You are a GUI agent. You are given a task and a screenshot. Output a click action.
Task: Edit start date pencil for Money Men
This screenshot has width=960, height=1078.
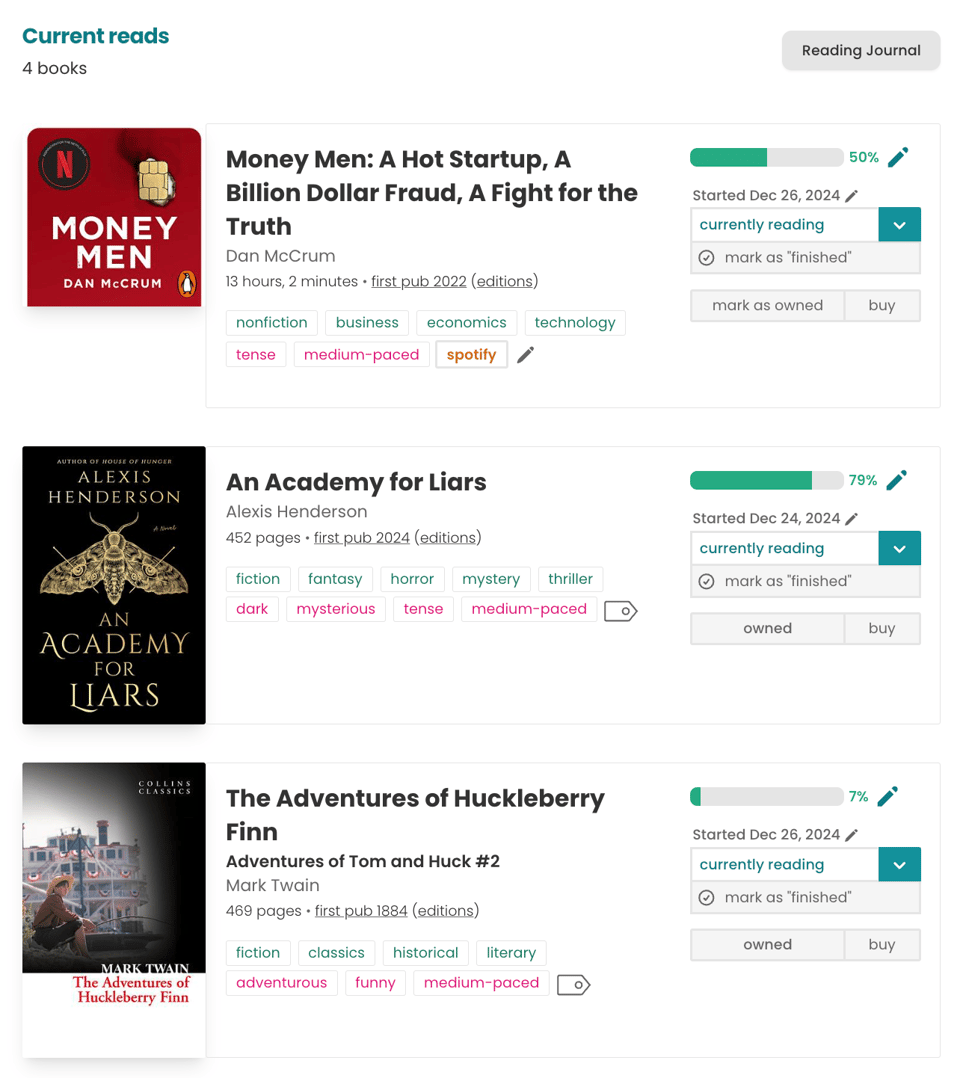tap(852, 196)
